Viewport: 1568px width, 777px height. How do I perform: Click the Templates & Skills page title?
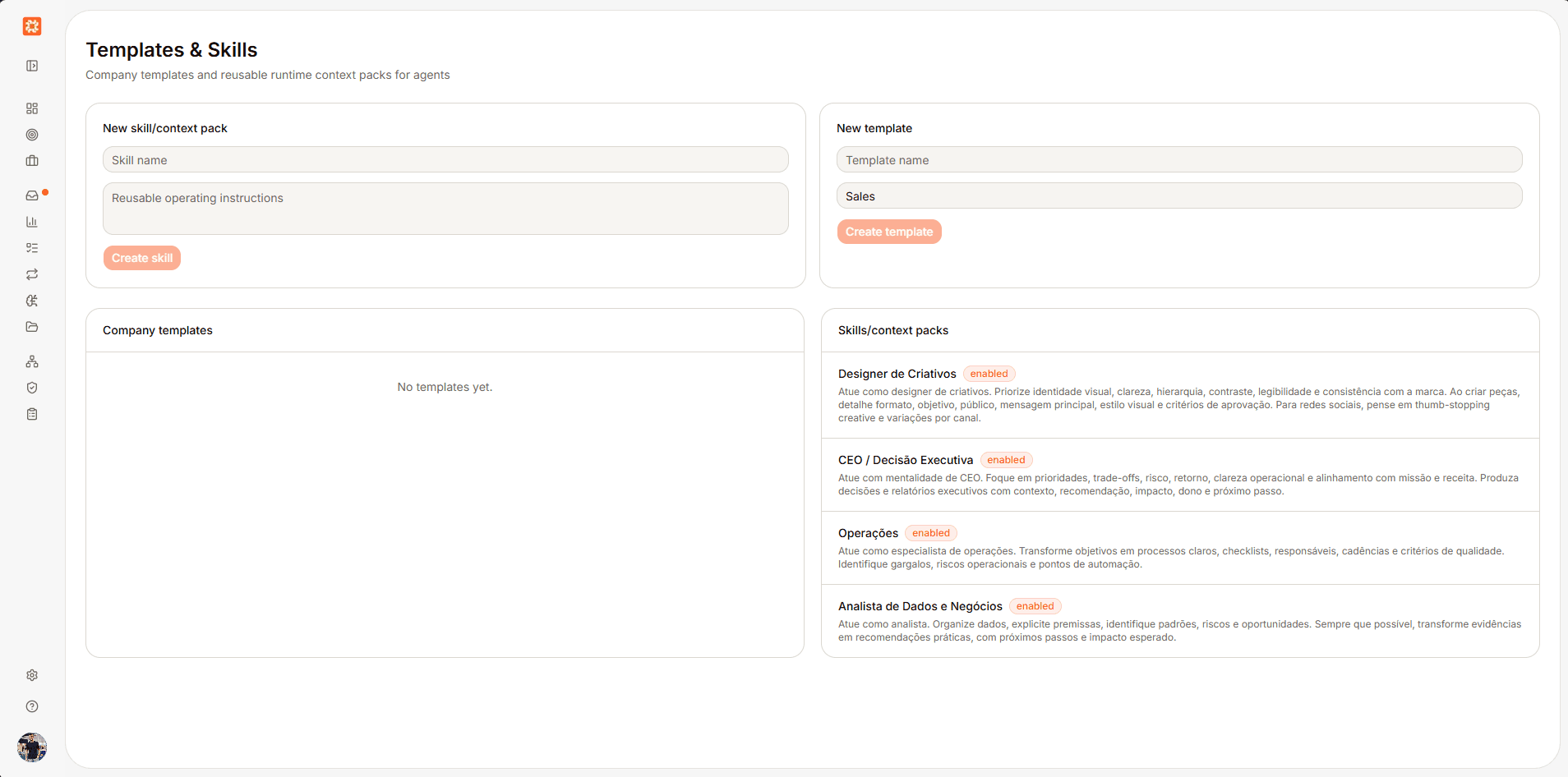pyautogui.click(x=172, y=50)
